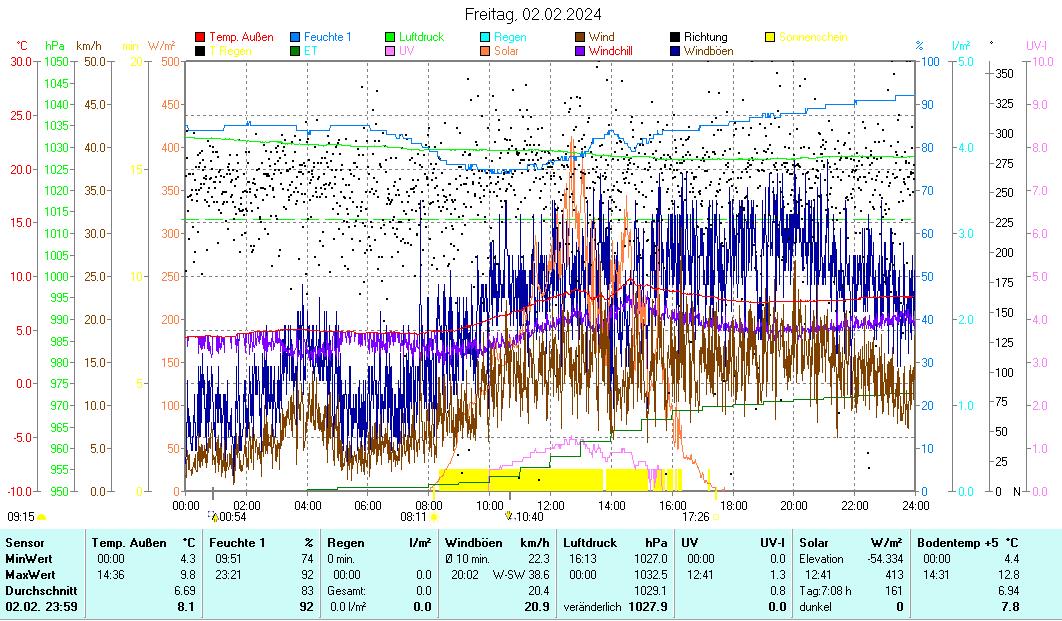The height and width of the screenshot is (621, 1062).
Task: Click the Windchill legend label
Action: [610, 51]
